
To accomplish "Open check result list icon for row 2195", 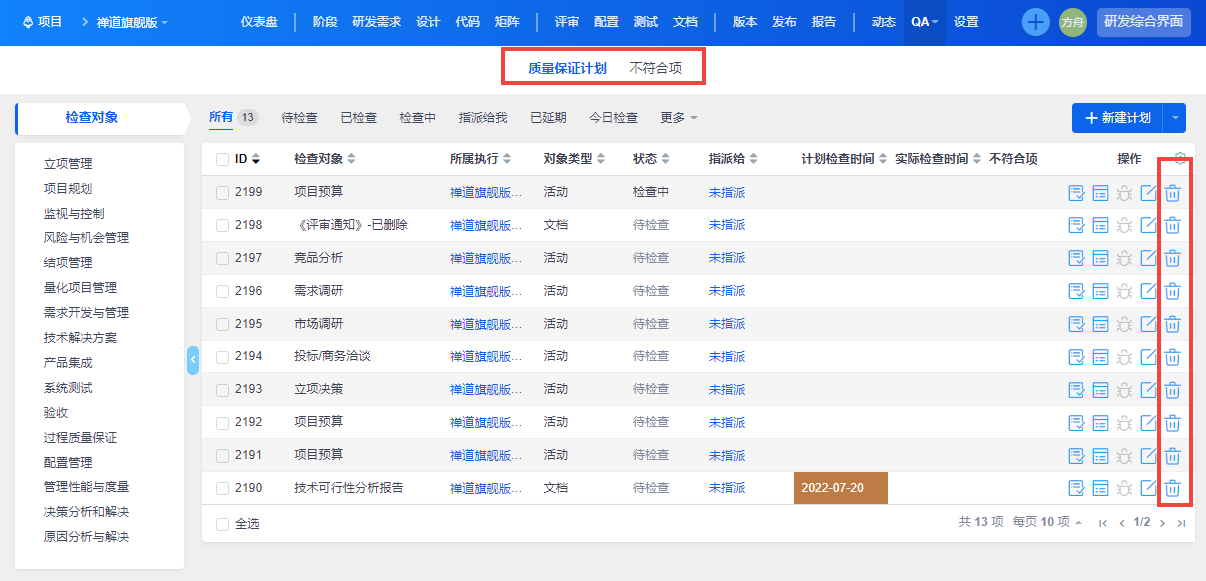I will pos(1100,324).
